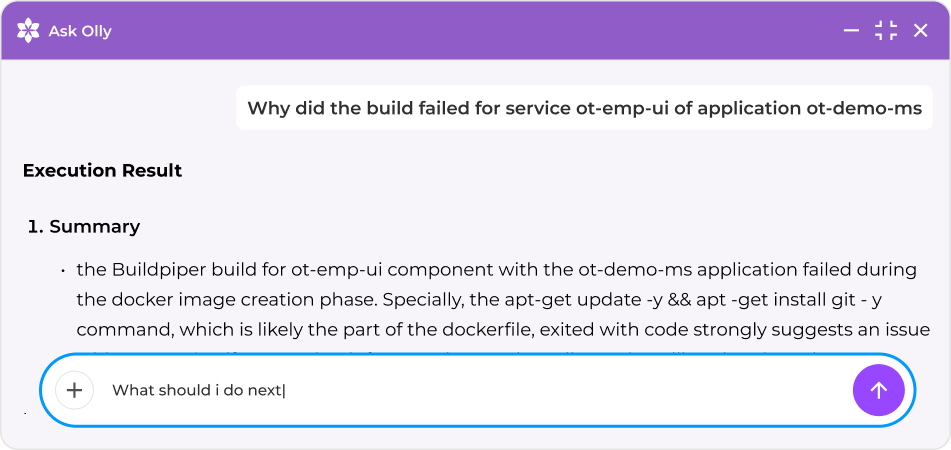
Task: Collapse the chat with the shrink icon
Action: click(x=886, y=31)
